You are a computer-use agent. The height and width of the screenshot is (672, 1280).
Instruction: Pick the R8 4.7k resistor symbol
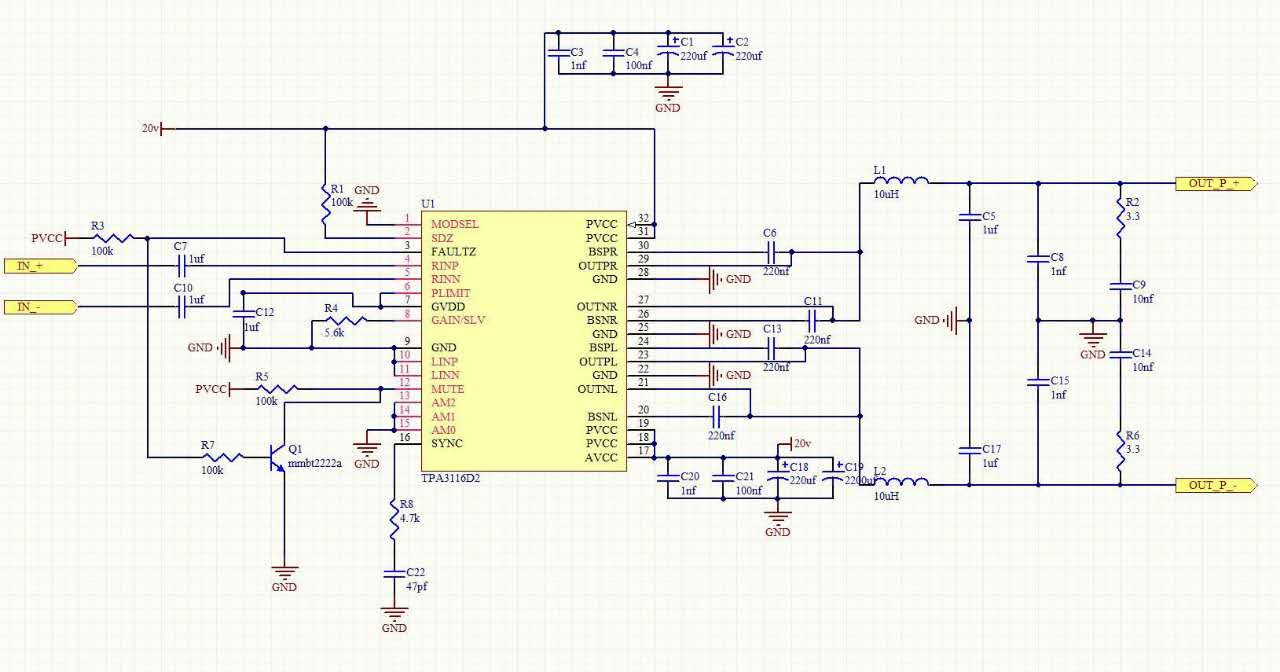tap(394, 518)
